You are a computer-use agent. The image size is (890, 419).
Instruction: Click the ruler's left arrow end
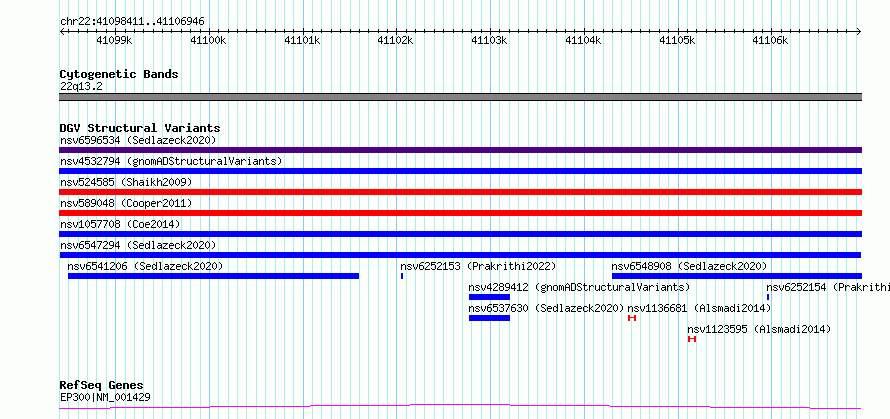pyautogui.click(x=61, y=31)
